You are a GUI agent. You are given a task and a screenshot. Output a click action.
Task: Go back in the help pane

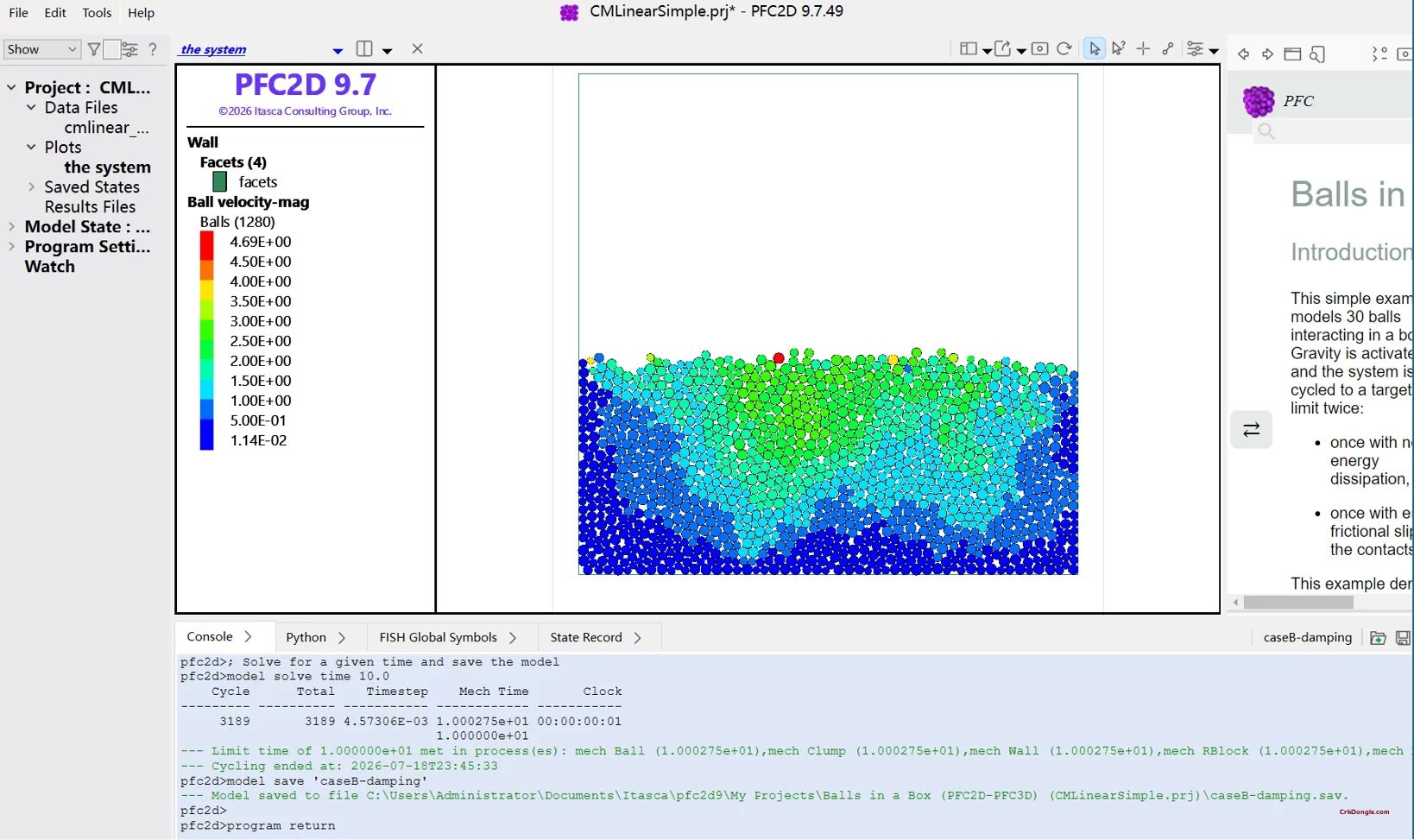tap(1243, 54)
